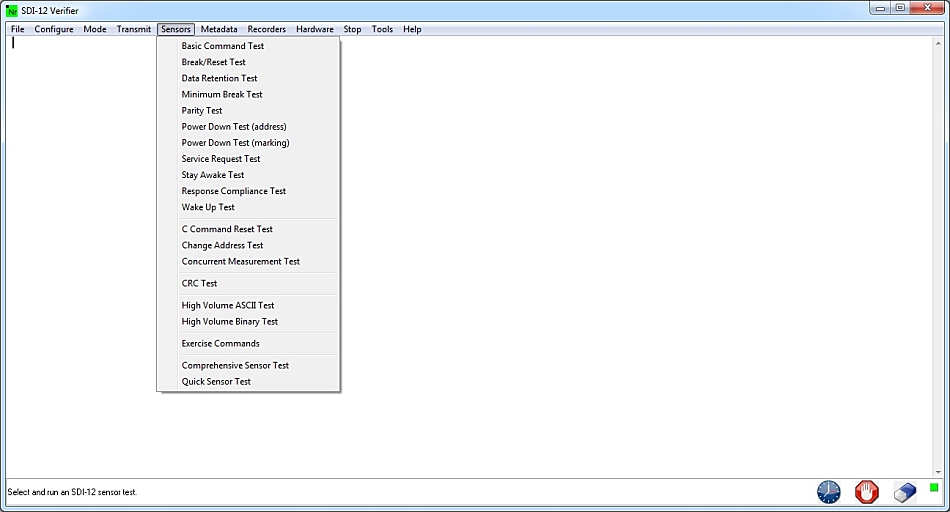Open the Metadata menu

pos(219,29)
